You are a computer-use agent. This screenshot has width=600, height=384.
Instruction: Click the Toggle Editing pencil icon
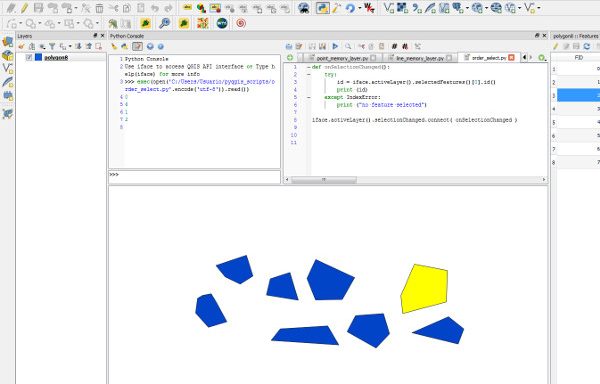coord(24,8)
